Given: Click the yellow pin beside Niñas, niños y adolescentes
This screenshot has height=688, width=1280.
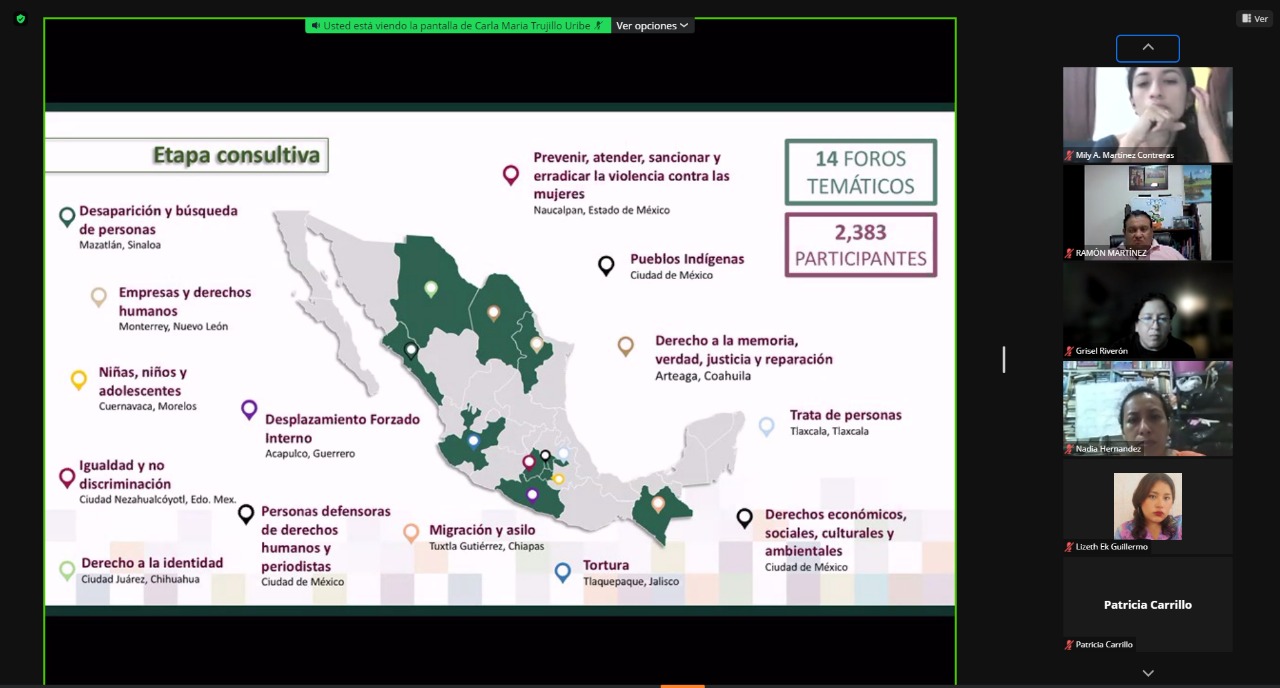Looking at the screenshot, I should (79, 380).
